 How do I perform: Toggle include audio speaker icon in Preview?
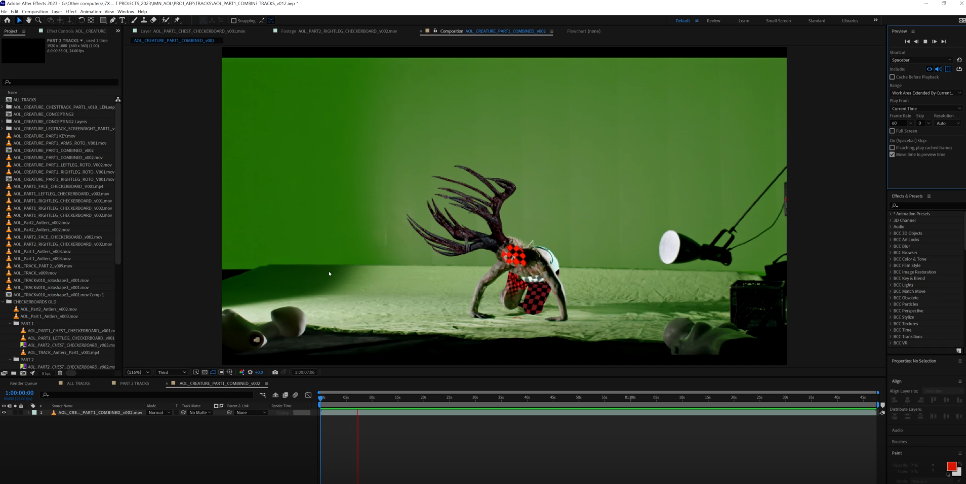pos(938,69)
